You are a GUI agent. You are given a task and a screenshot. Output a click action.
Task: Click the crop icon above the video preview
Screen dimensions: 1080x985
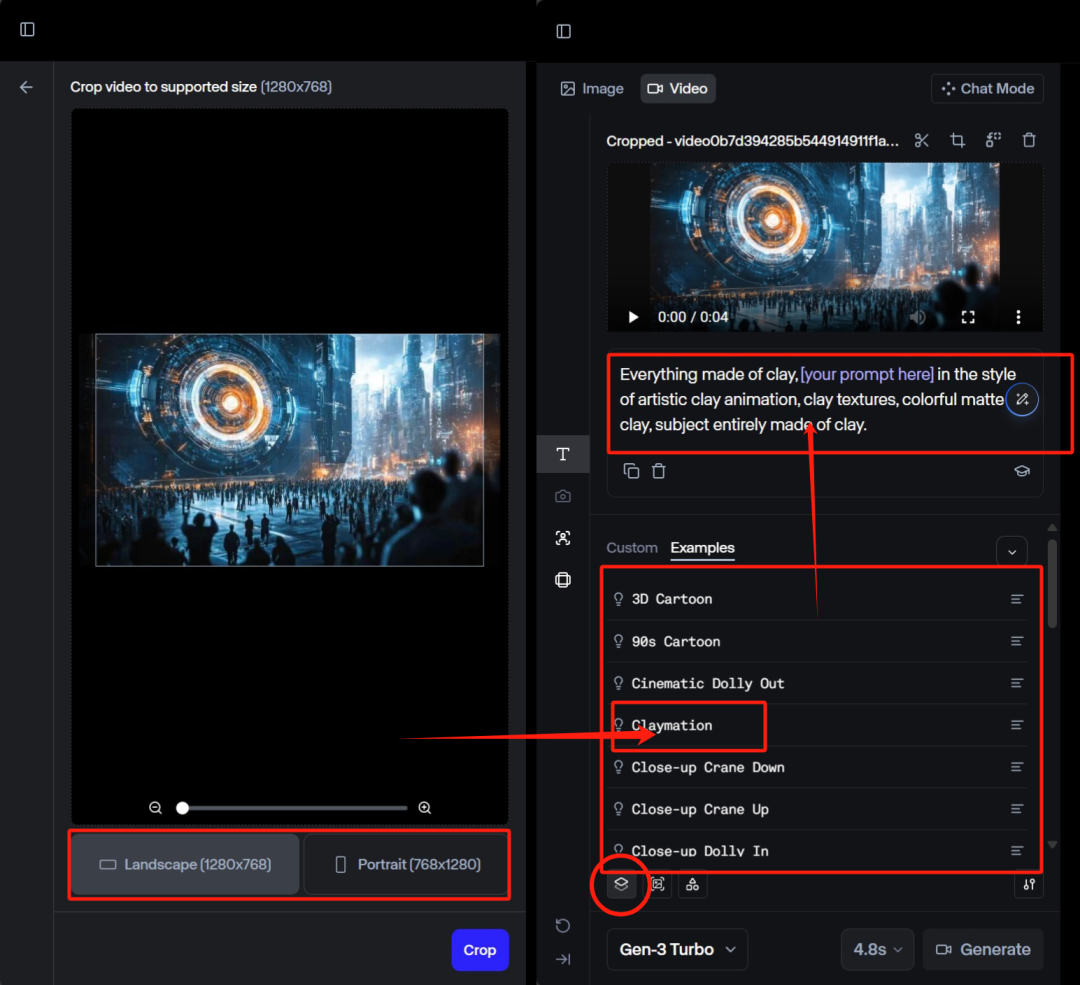[957, 141]
